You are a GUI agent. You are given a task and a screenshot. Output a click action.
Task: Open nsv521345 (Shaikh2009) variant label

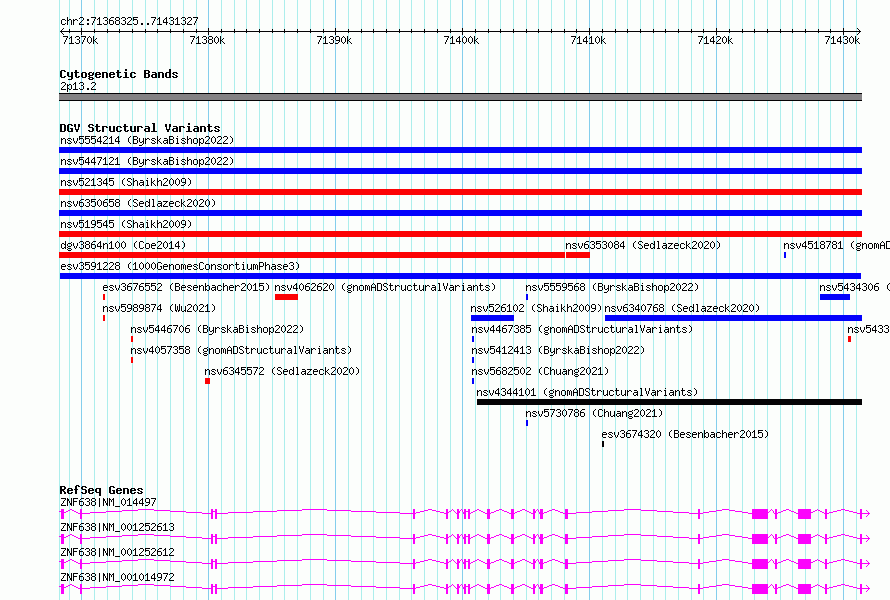point(126,182)
